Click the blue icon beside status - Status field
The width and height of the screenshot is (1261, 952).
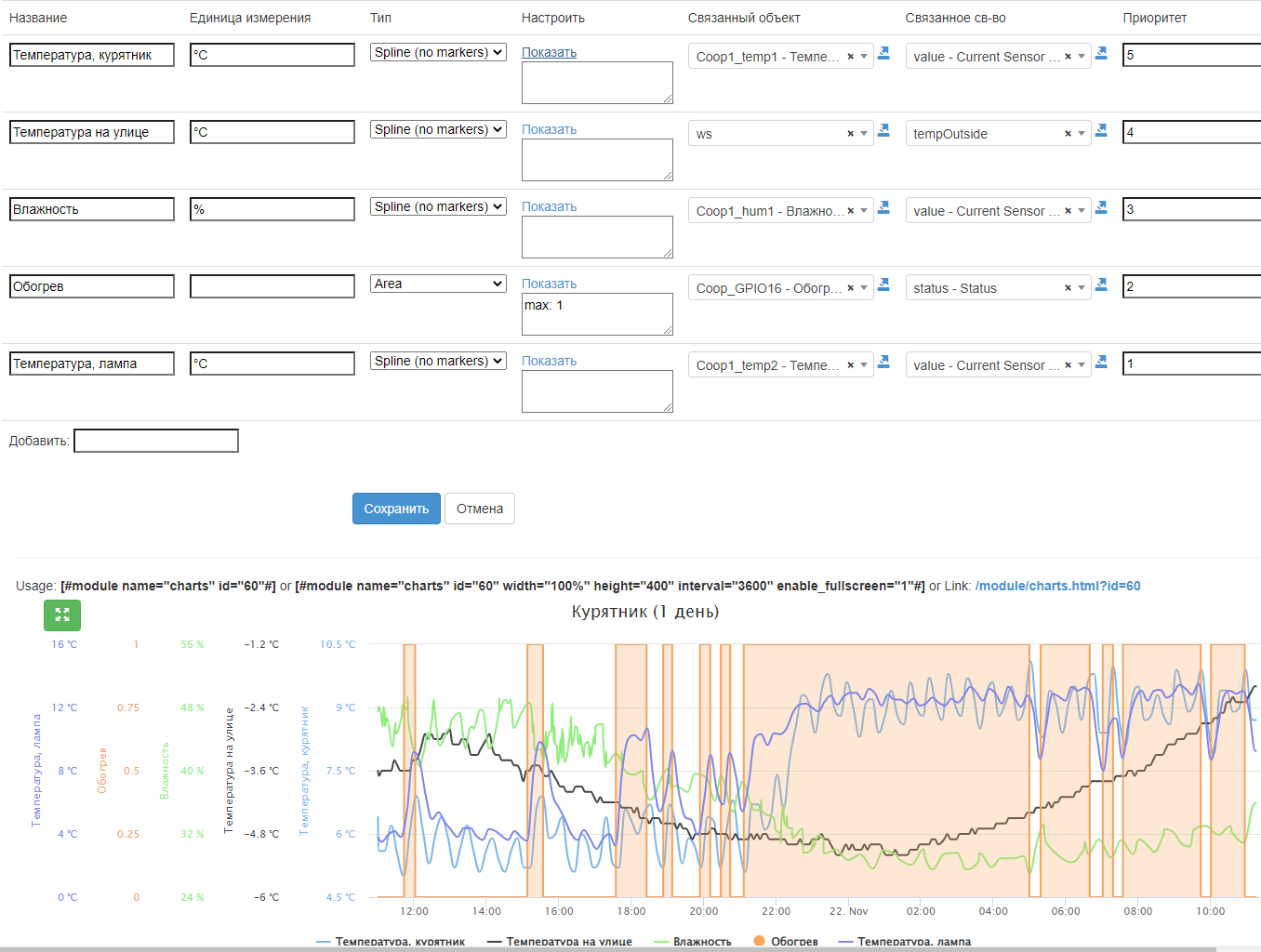[x=1101, y=285]
